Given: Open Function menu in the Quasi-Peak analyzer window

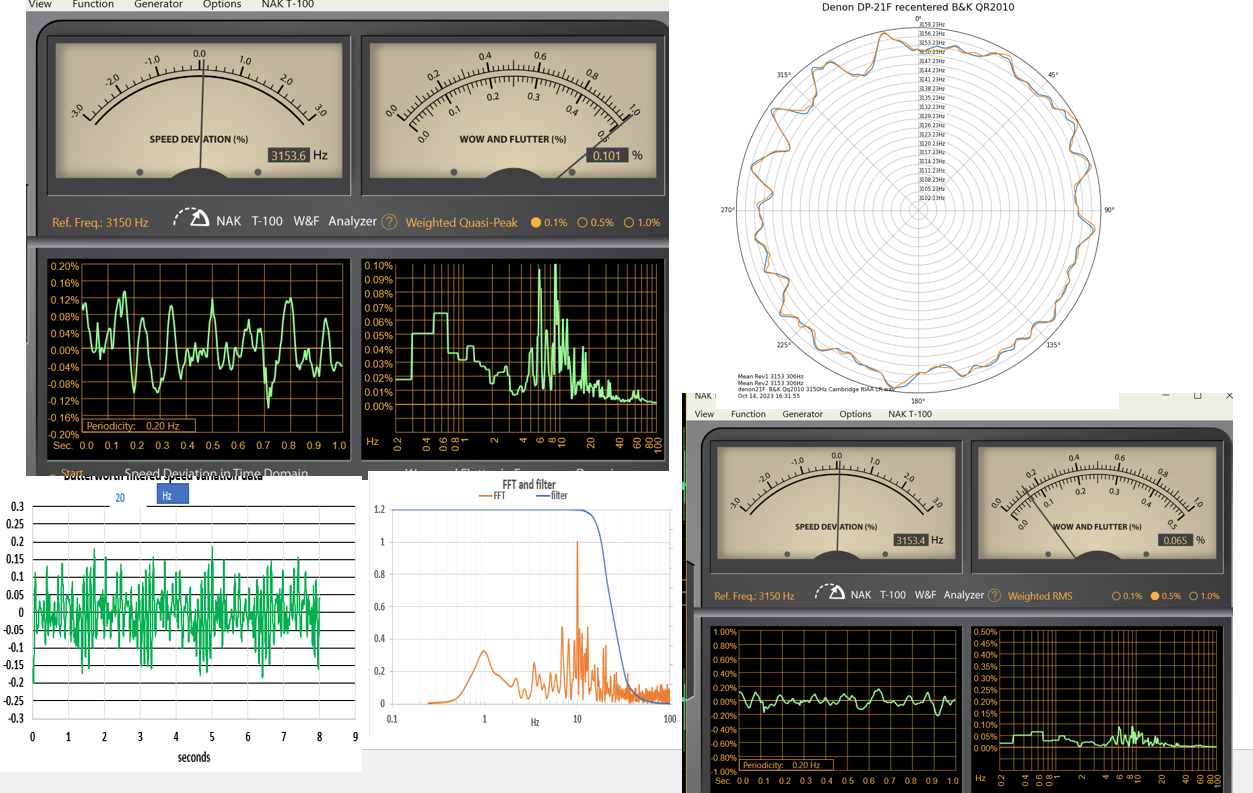Looking at the screenshot, I should pos(92,5).
